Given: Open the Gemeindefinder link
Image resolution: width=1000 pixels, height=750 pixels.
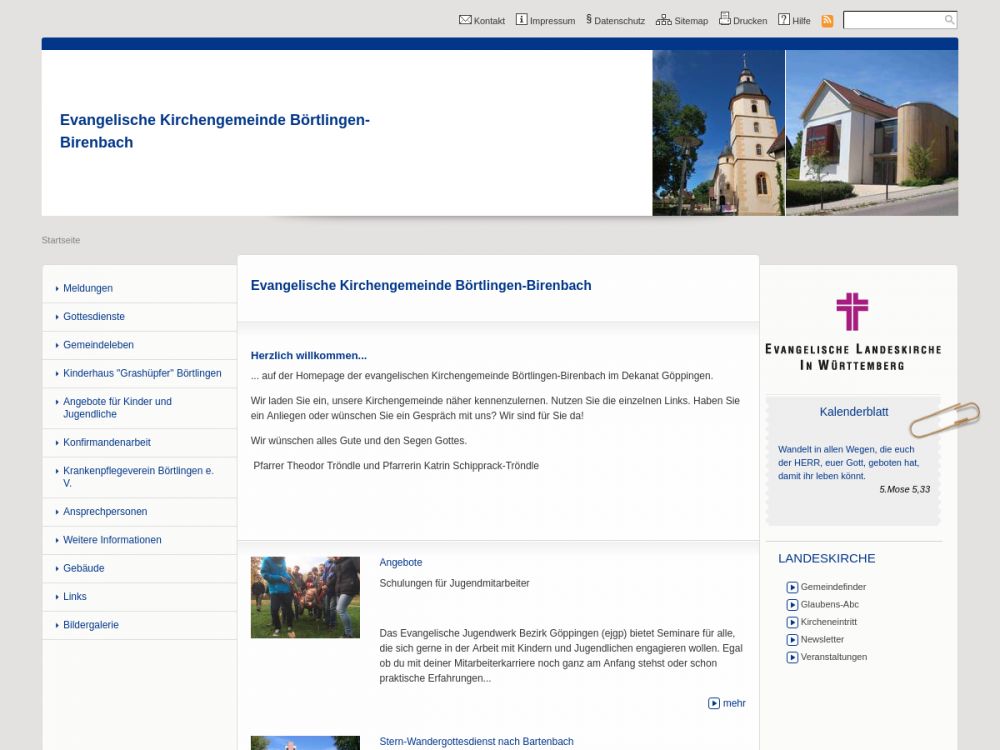Looking at the screenshot, I should (x=833, y=587).
